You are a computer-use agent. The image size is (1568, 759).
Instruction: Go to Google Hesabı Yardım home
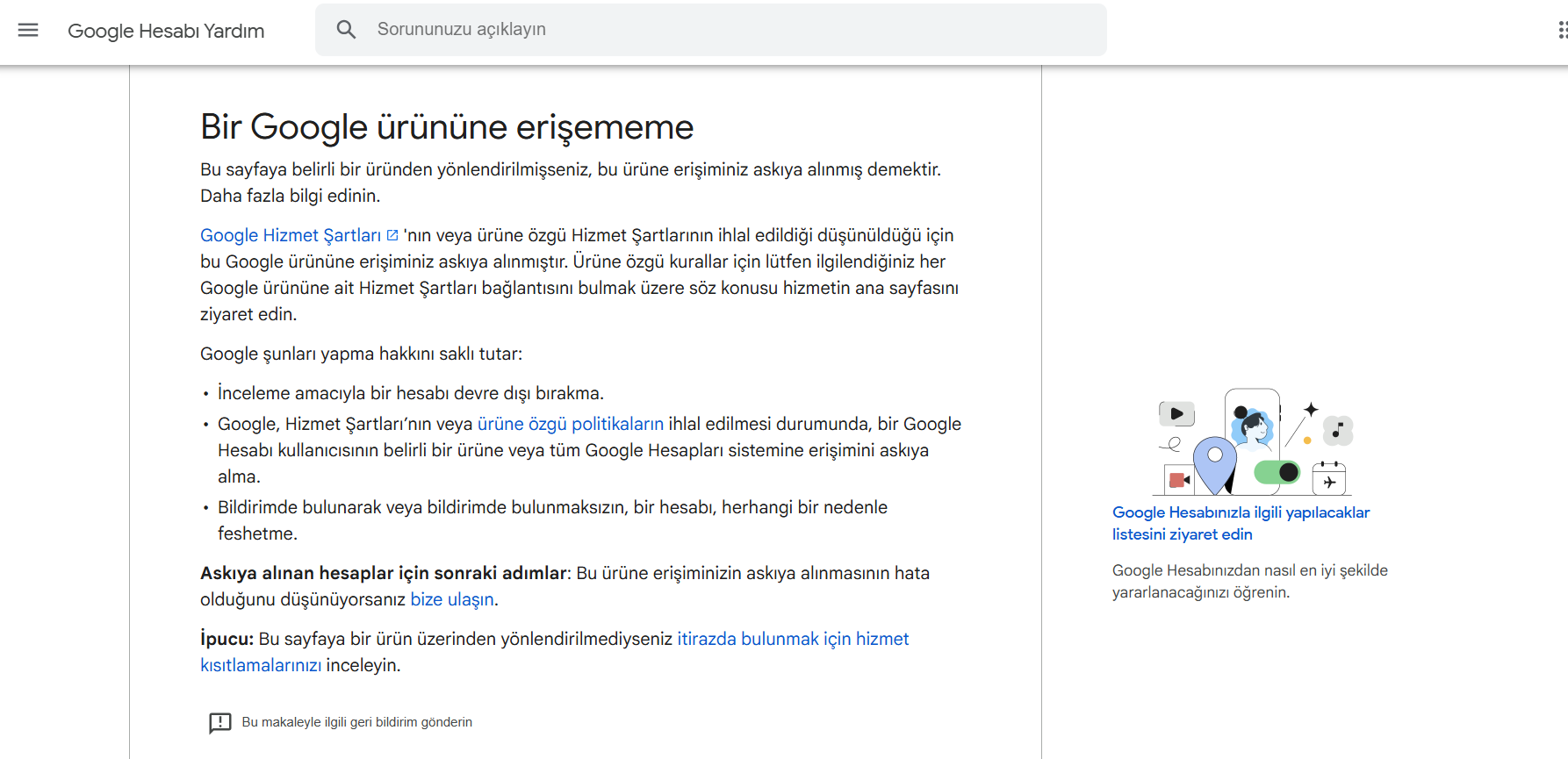click(166, 31)
